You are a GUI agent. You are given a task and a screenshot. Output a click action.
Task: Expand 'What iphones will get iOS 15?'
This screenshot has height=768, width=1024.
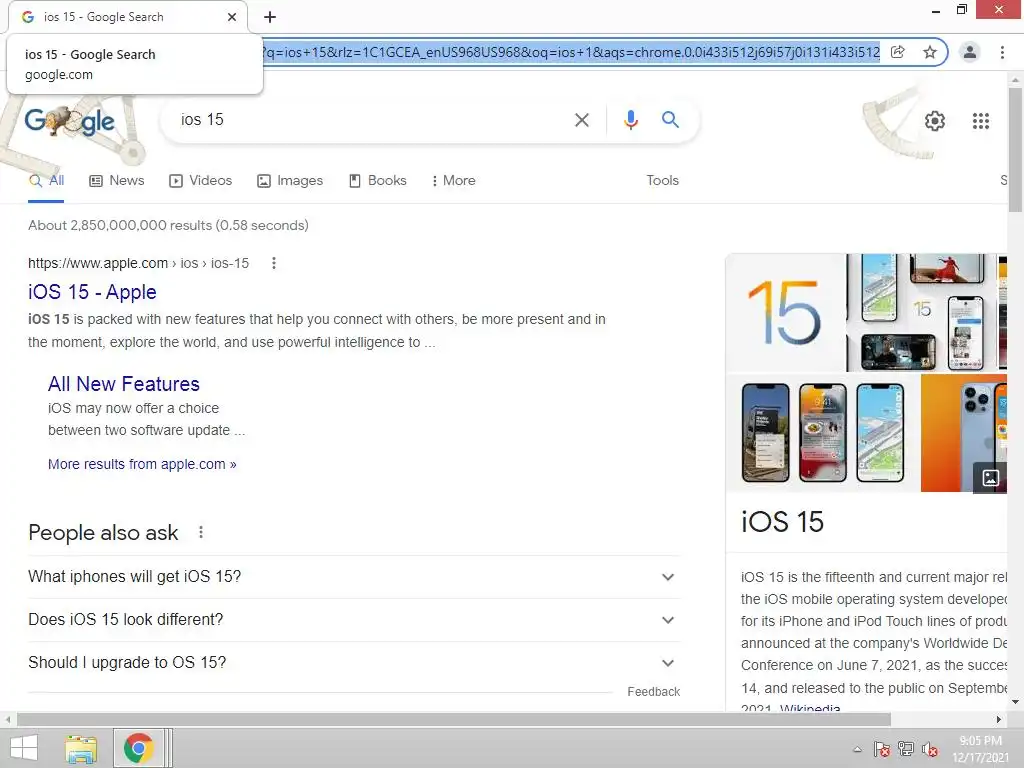pos(354,577)
